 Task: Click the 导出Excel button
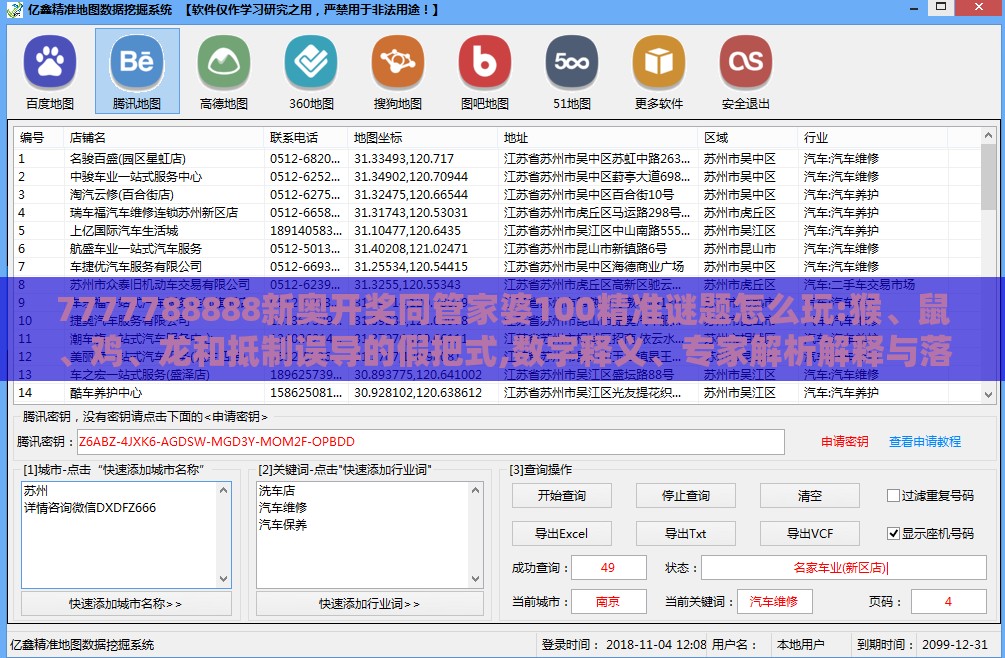tap(561, 534)
